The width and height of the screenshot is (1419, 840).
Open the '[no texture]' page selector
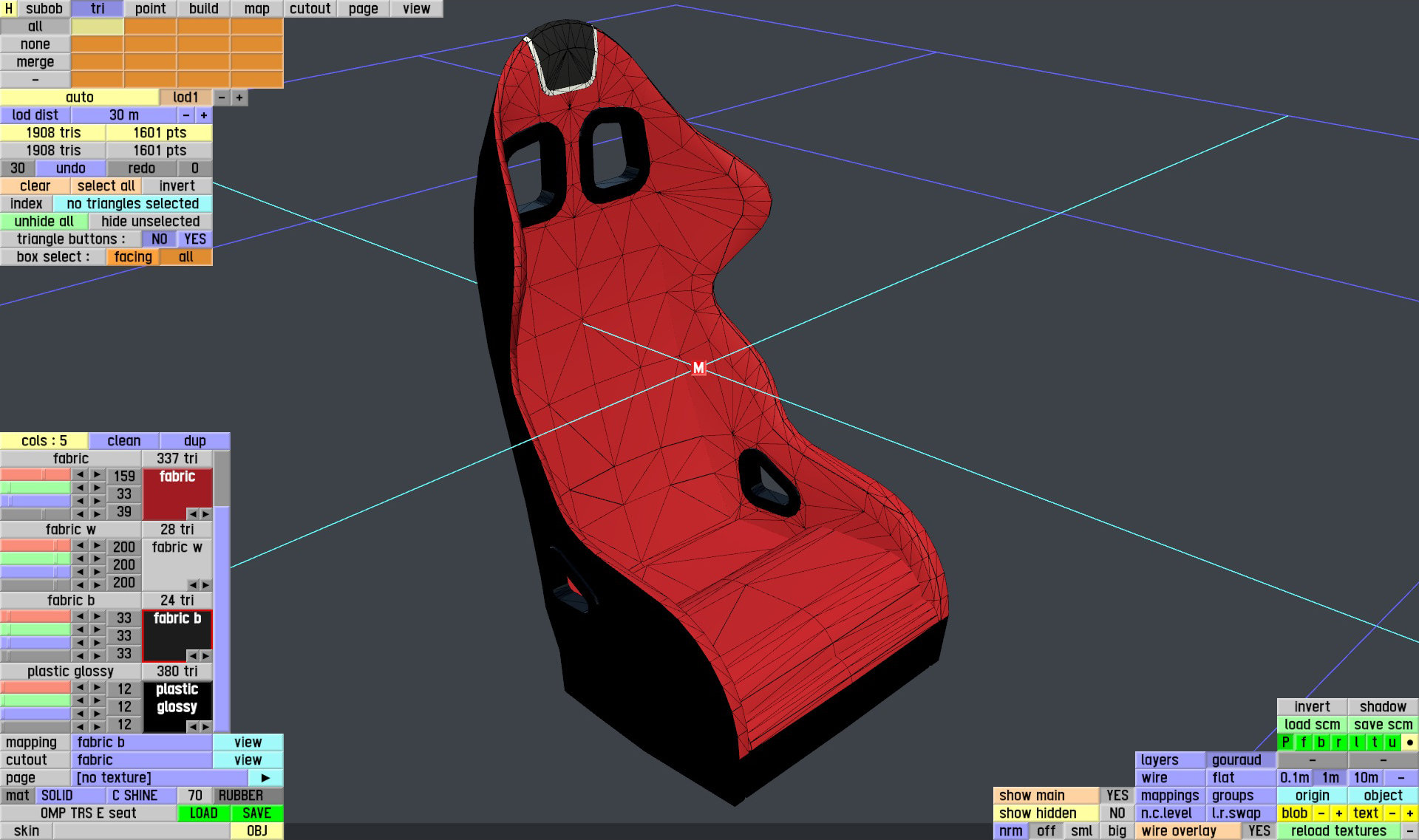click(159, 778)
